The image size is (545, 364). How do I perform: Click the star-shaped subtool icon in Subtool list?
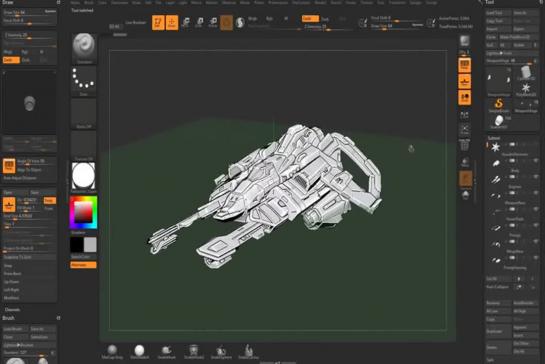click(496, 147)
